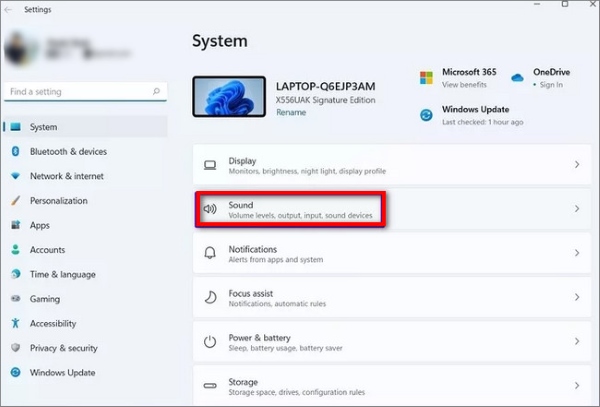Click the LAPTOP-Q6EJP3AM device name
The image size is (600, 407).
coord(326,86)
